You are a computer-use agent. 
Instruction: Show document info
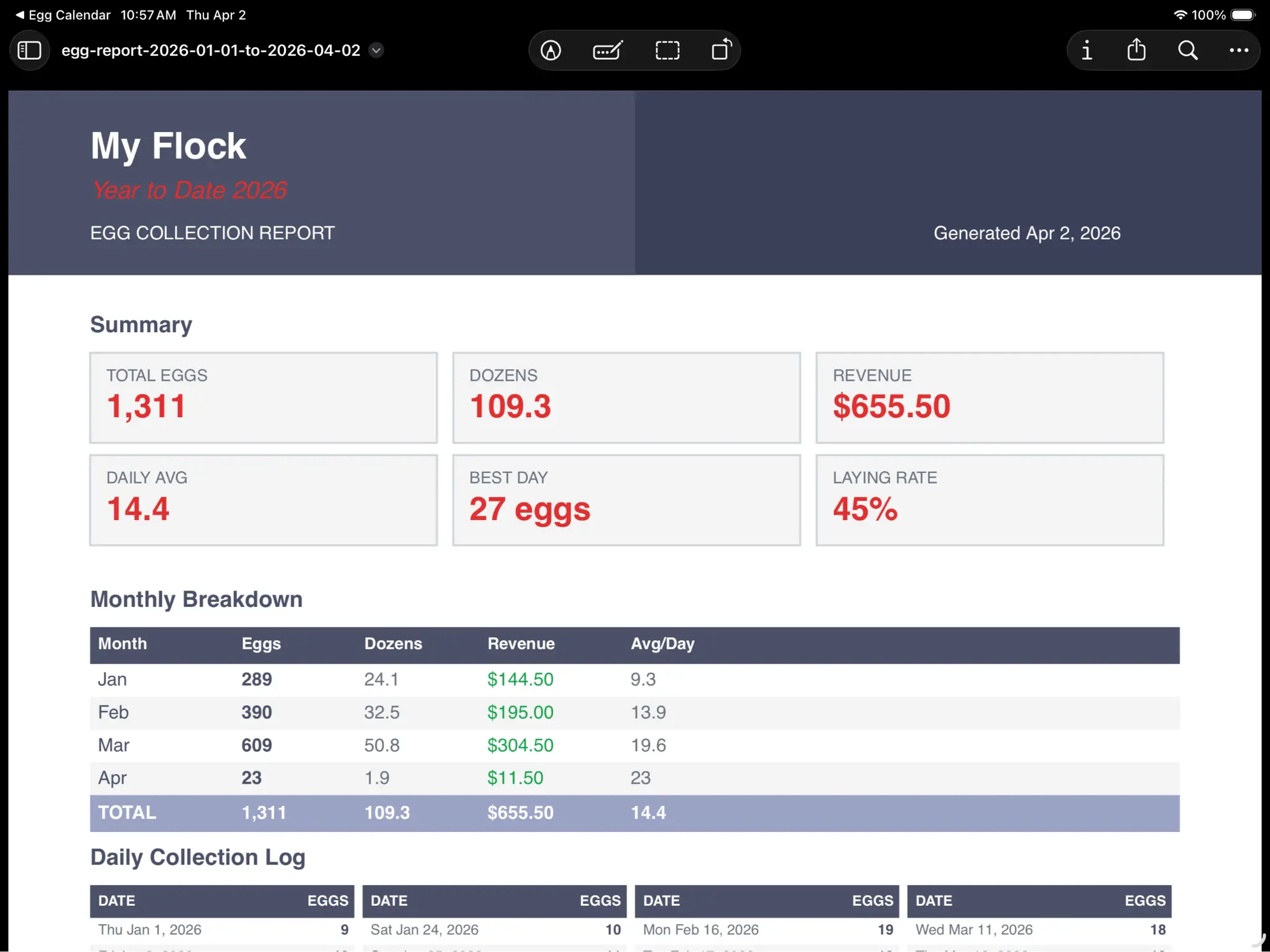[x=1086, y=51]
